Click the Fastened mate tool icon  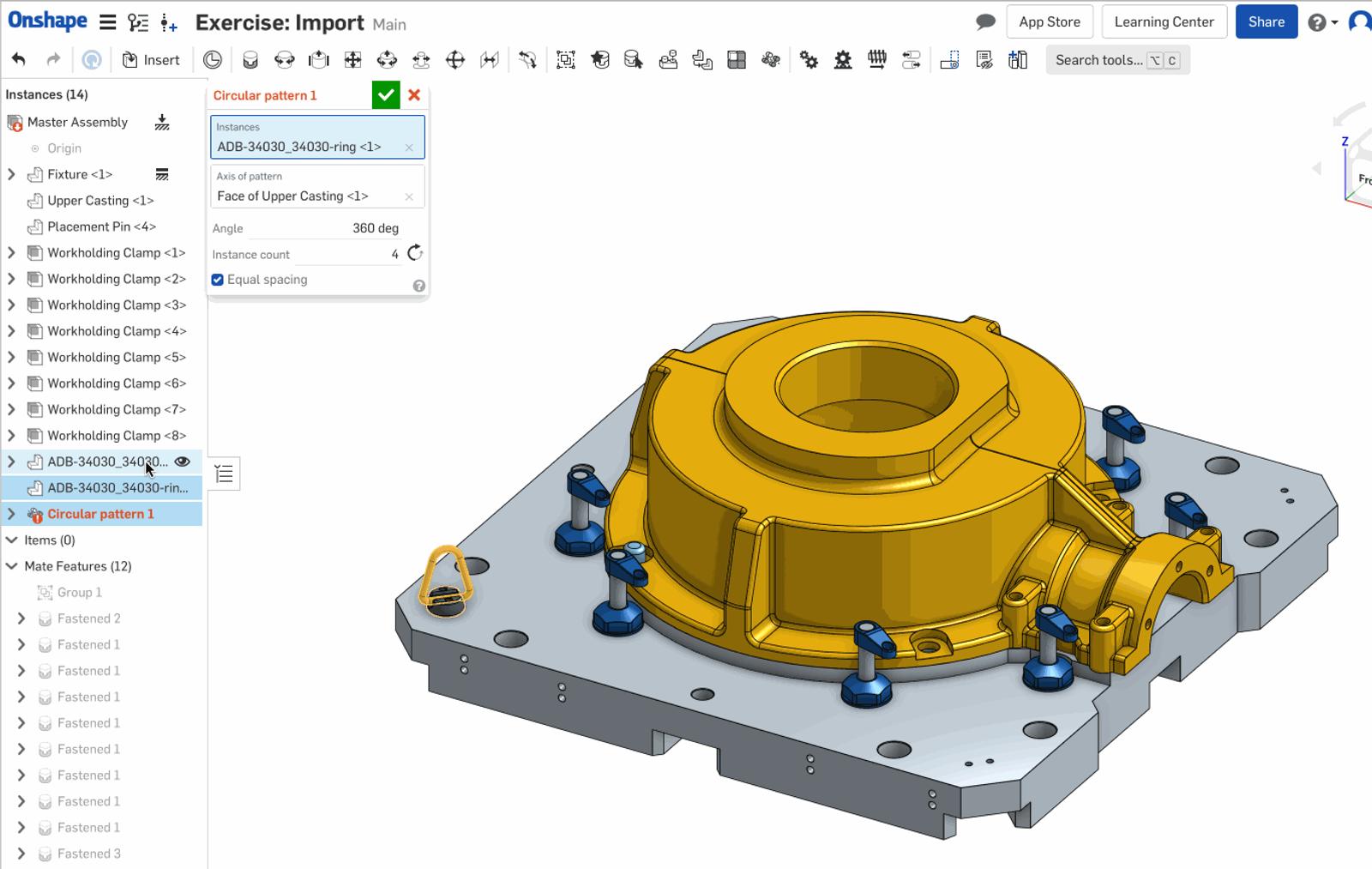point(250,59)
